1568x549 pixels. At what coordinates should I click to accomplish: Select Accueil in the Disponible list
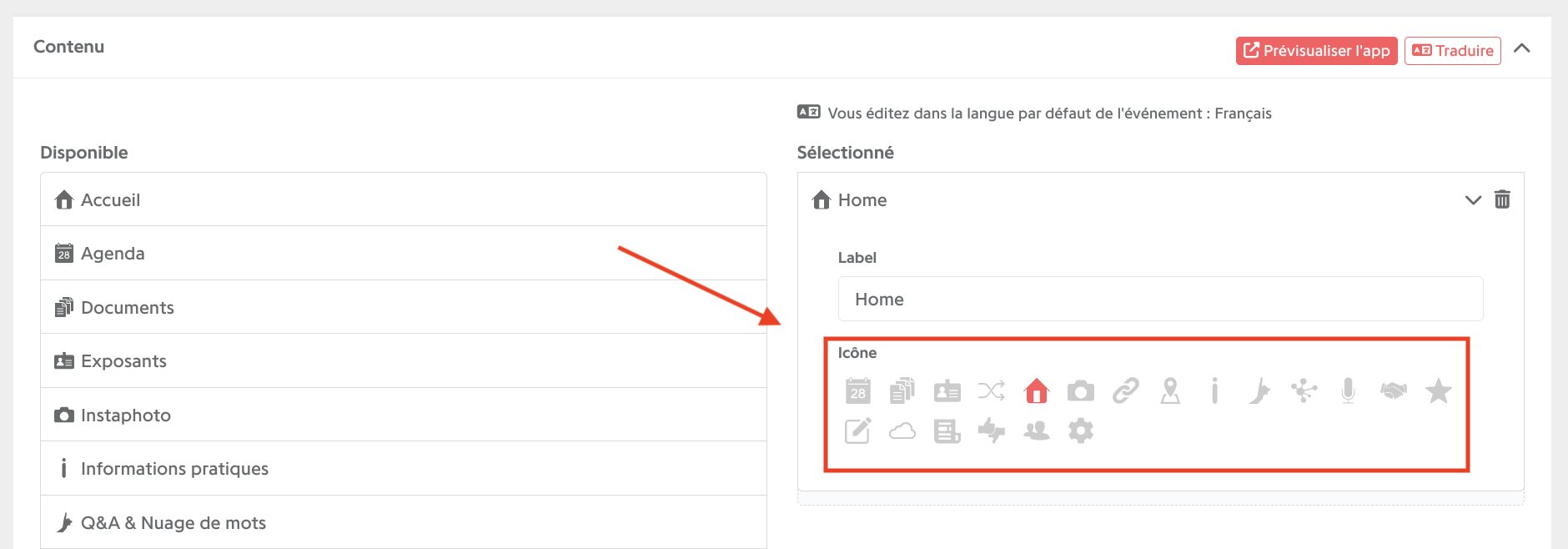404,199
